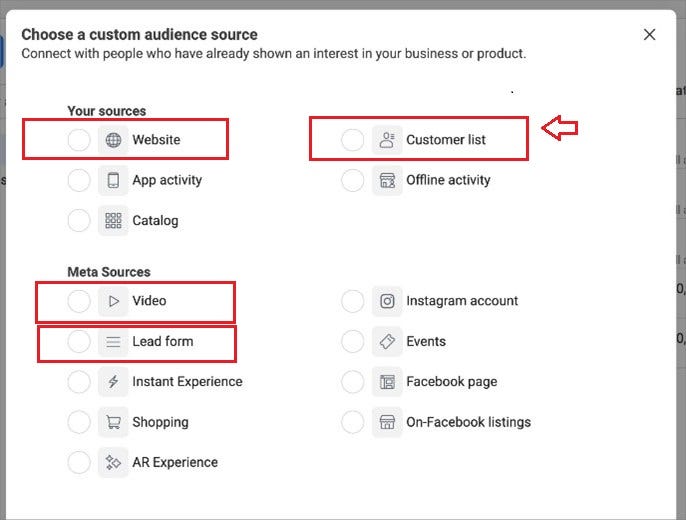
Task: Click the Events ticket icon
Action: click(387, 342)
